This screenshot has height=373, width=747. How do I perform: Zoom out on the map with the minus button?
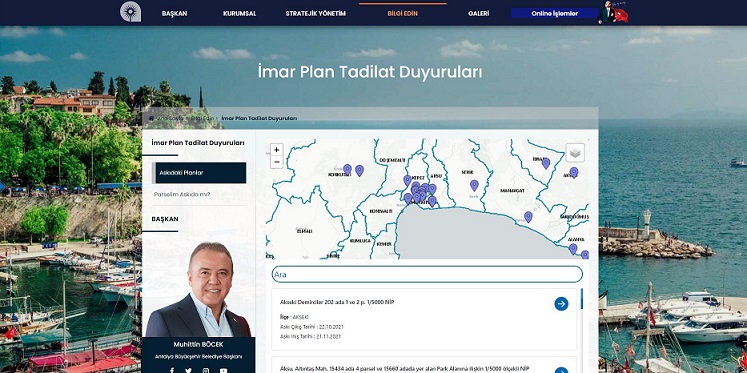tap(276, 162)
